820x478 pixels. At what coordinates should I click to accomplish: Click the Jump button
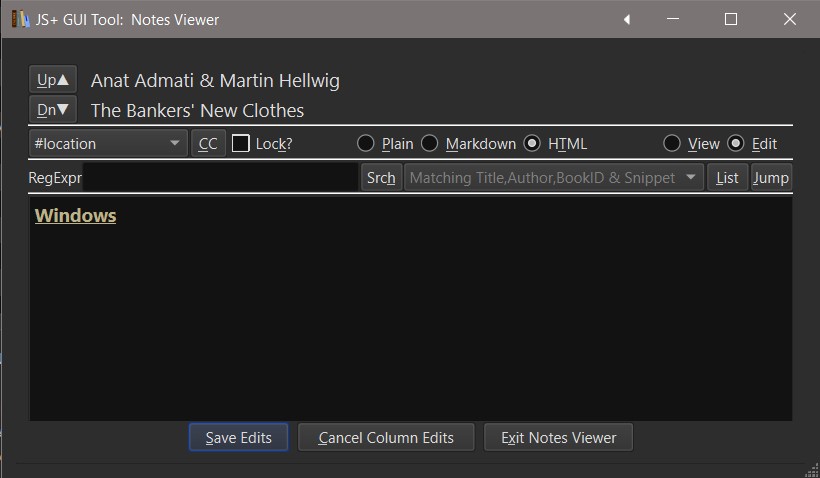click(x=771, y=178)
